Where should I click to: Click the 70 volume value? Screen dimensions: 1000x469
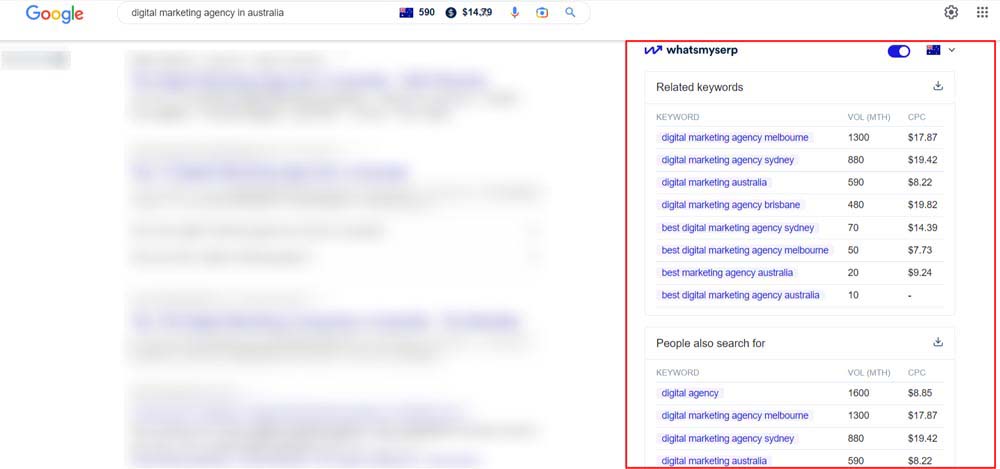point(853,228)
